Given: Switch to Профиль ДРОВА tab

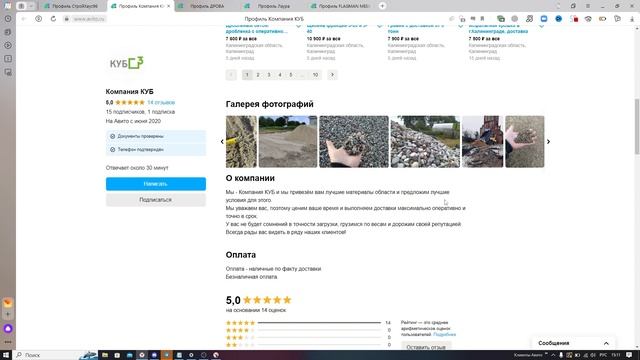Looking at the screenshot, I should coord(207,6).
